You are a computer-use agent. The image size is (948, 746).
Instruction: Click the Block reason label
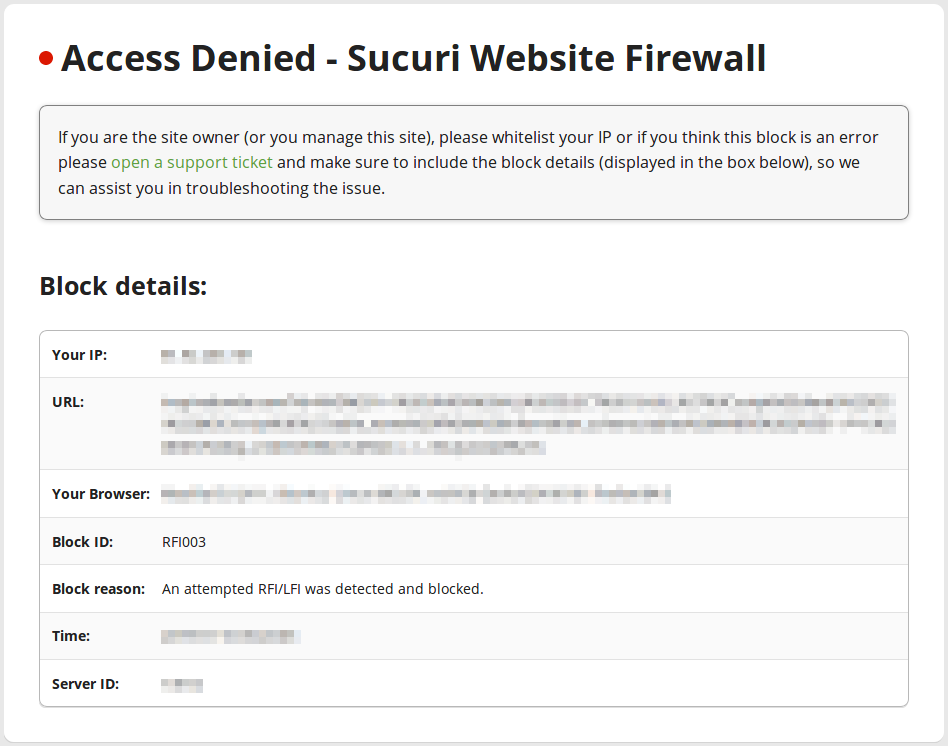pos(99,589)
